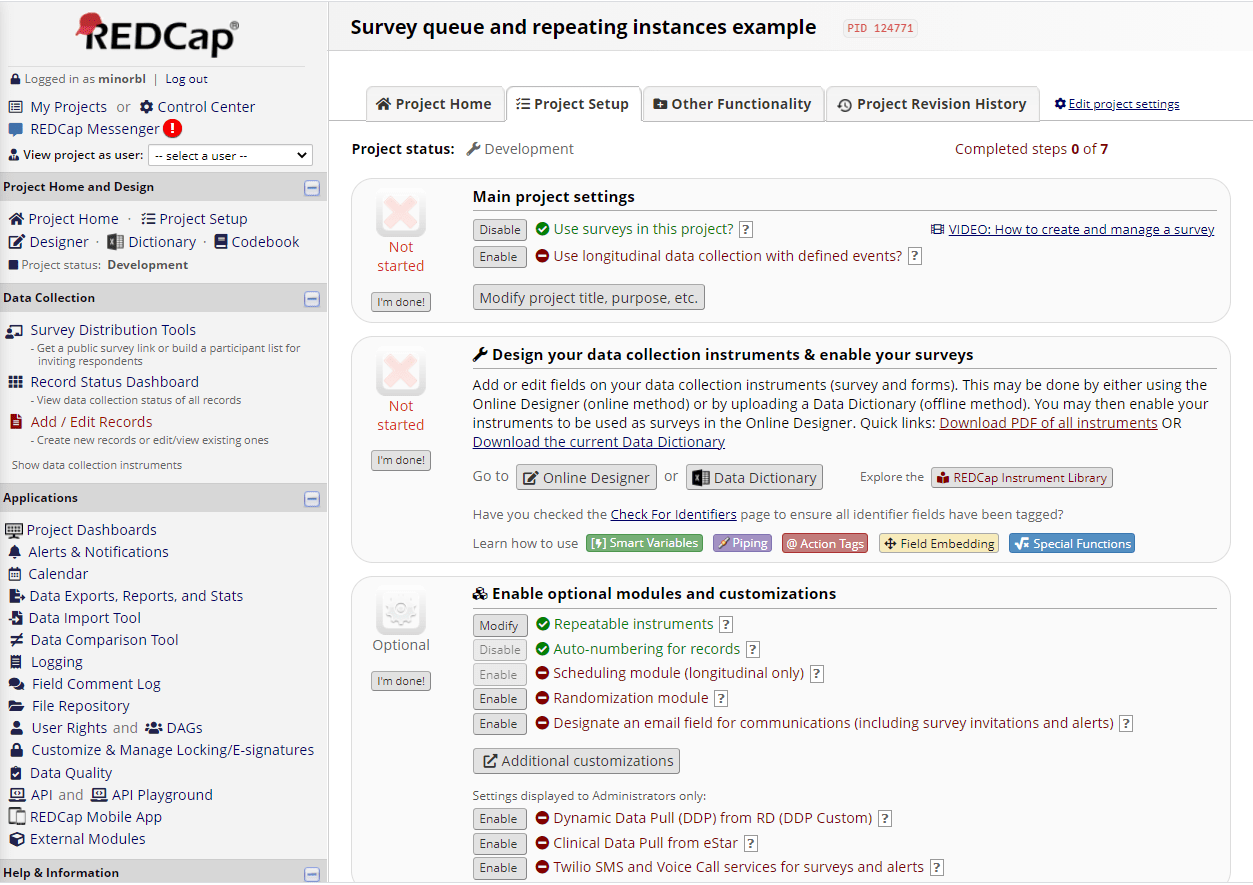
Task: Open the REDCap Instrument Library
Action: [1021, 478]
